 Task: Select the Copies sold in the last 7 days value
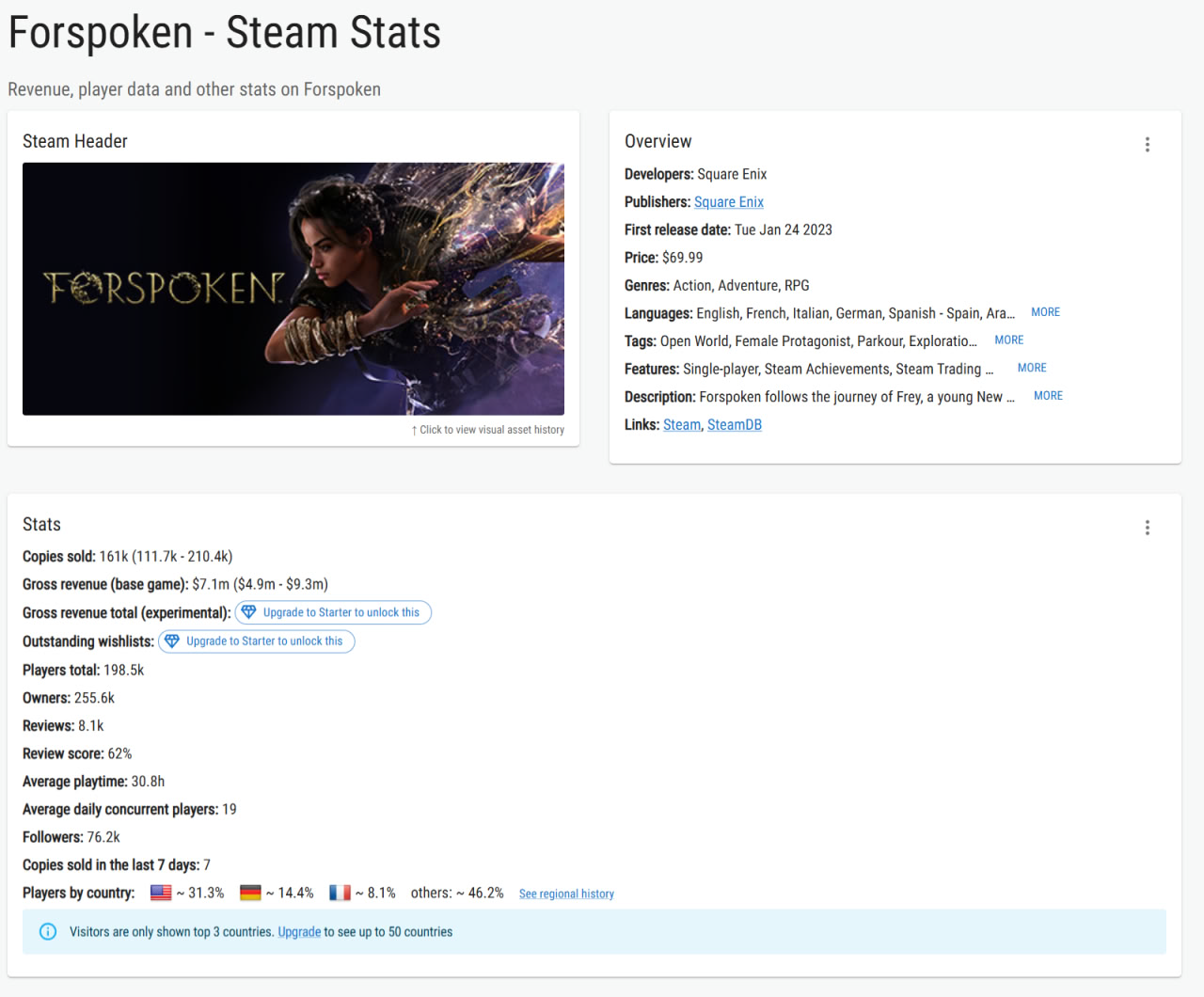207,865
